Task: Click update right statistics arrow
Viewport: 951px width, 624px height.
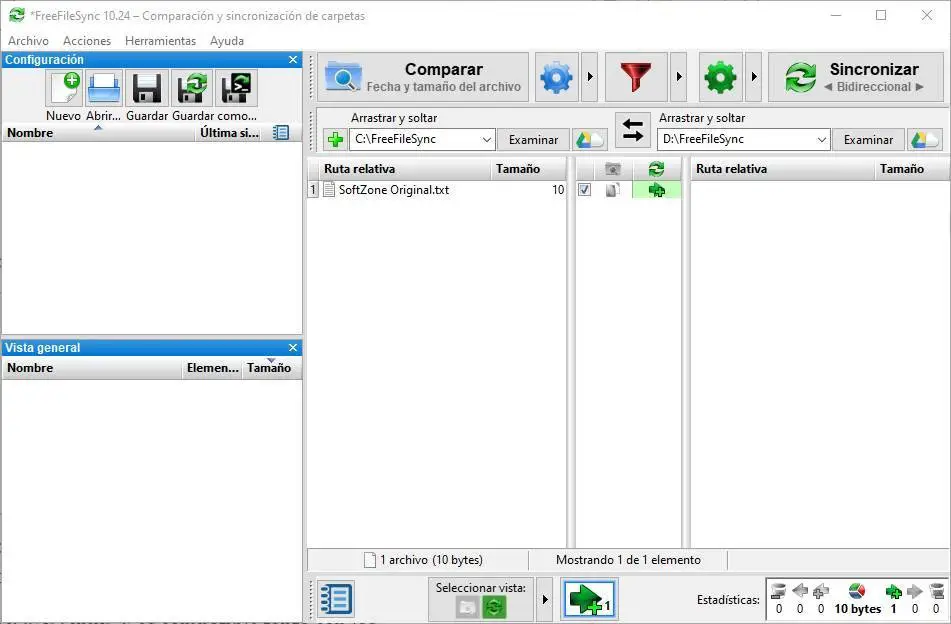Action: click(915, 591)
